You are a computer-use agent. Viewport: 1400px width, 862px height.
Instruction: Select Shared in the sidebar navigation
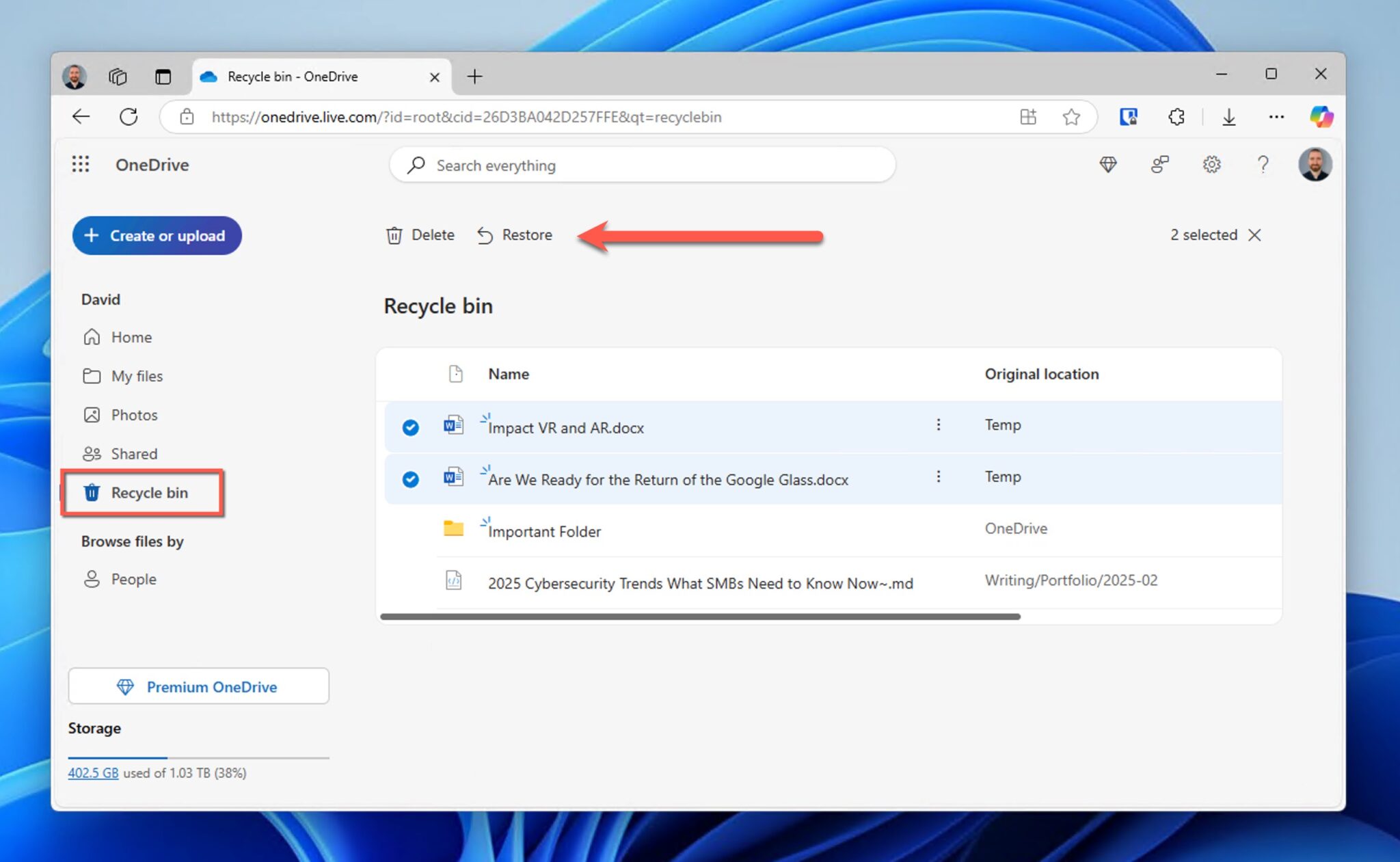point(133,453)
